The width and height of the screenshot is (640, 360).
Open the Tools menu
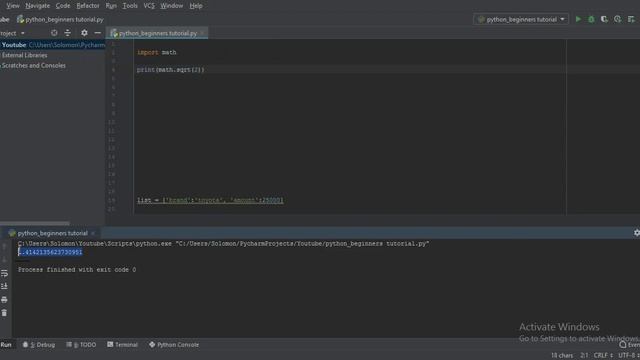(x=130, y=6)
